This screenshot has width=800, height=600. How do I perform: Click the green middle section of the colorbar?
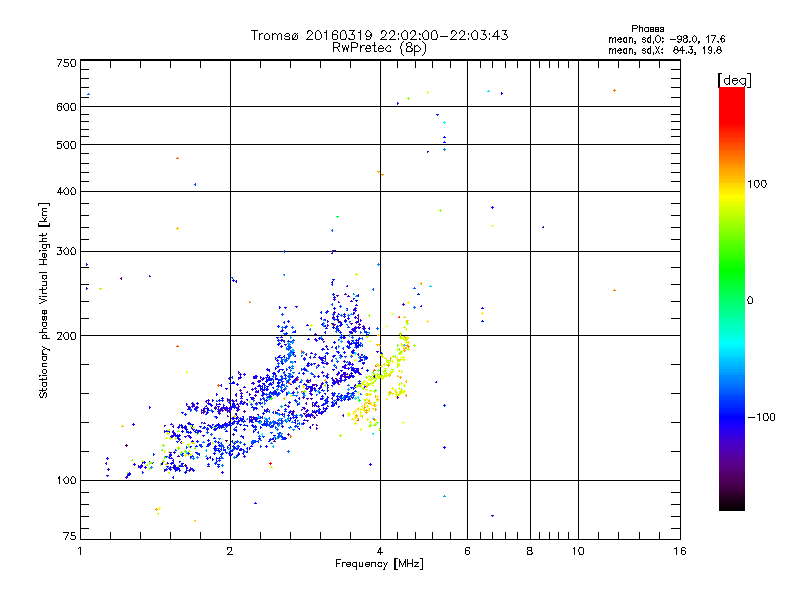coord(732,270)
